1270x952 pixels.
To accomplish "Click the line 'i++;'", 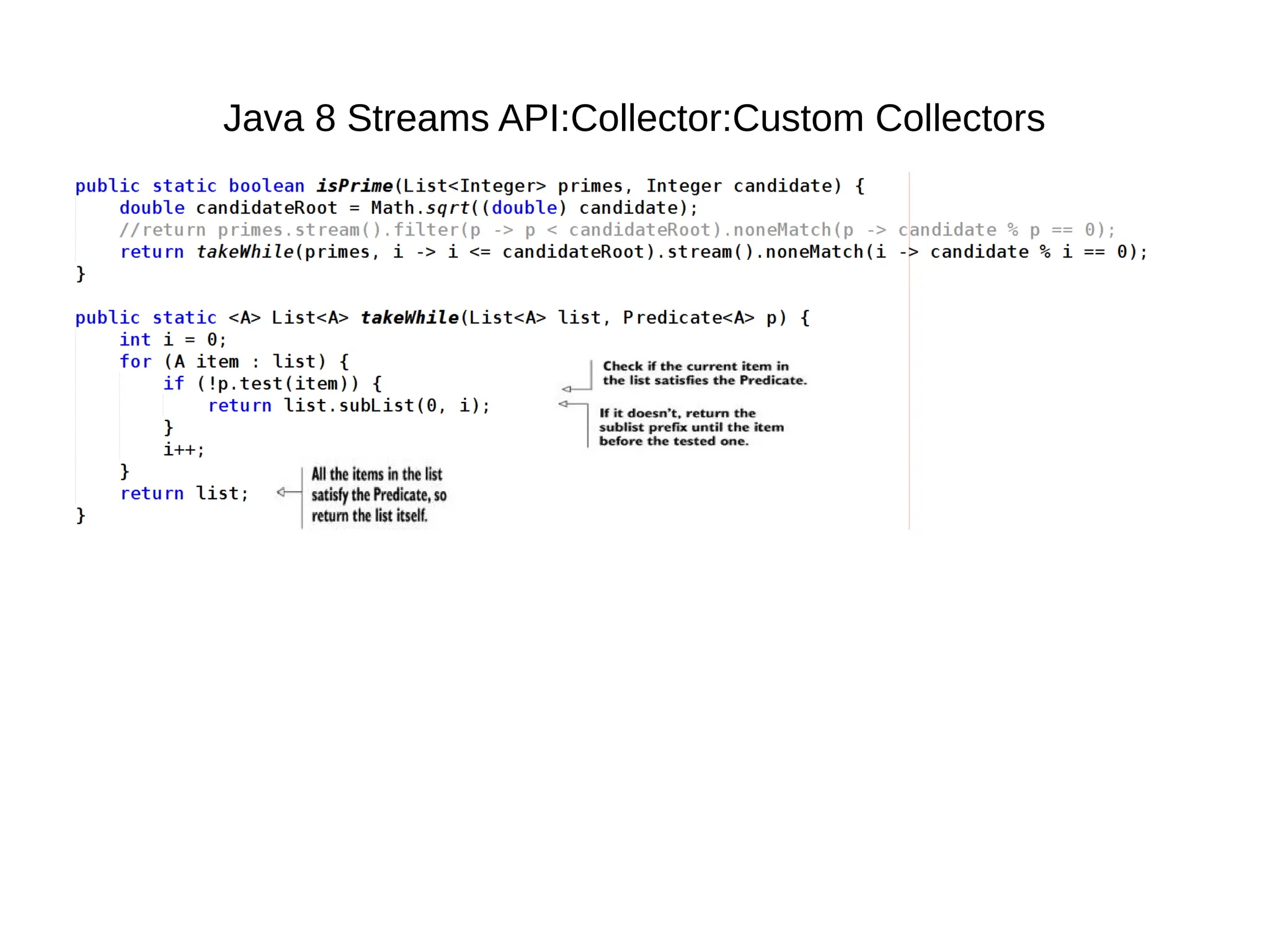I will click(184, 450).
